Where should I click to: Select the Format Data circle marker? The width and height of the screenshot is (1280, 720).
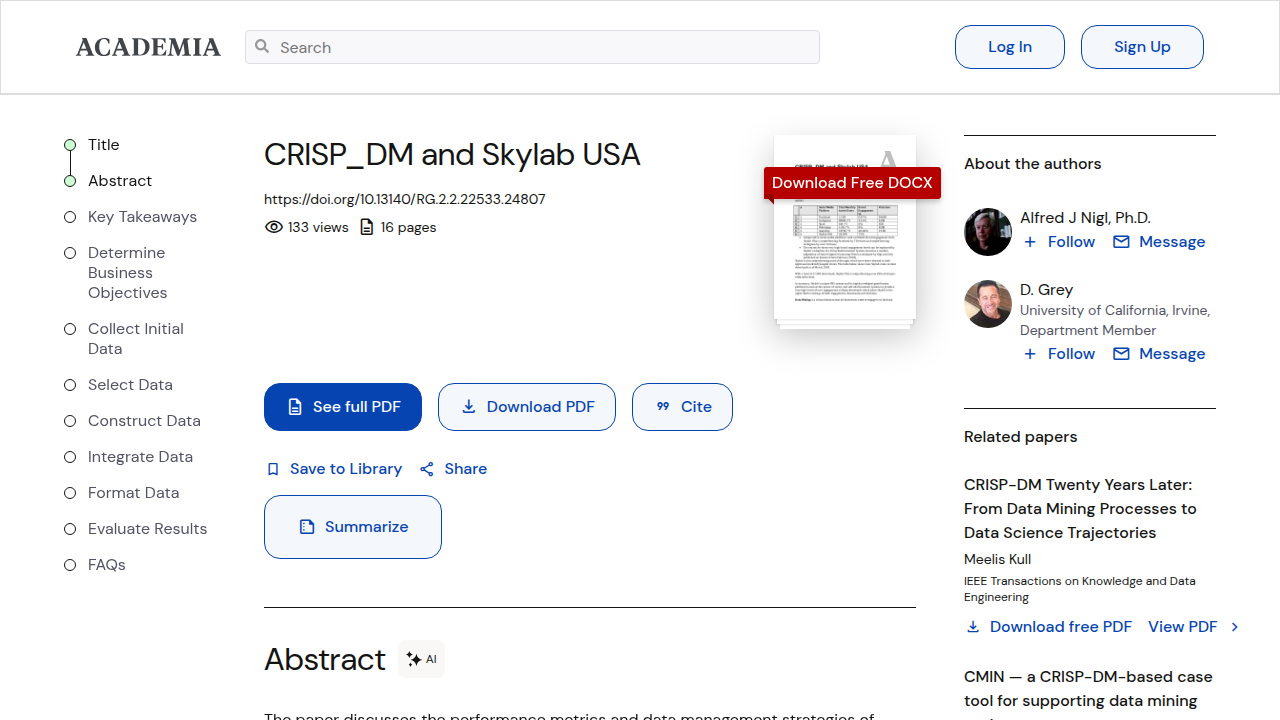[x=70, y=493]
